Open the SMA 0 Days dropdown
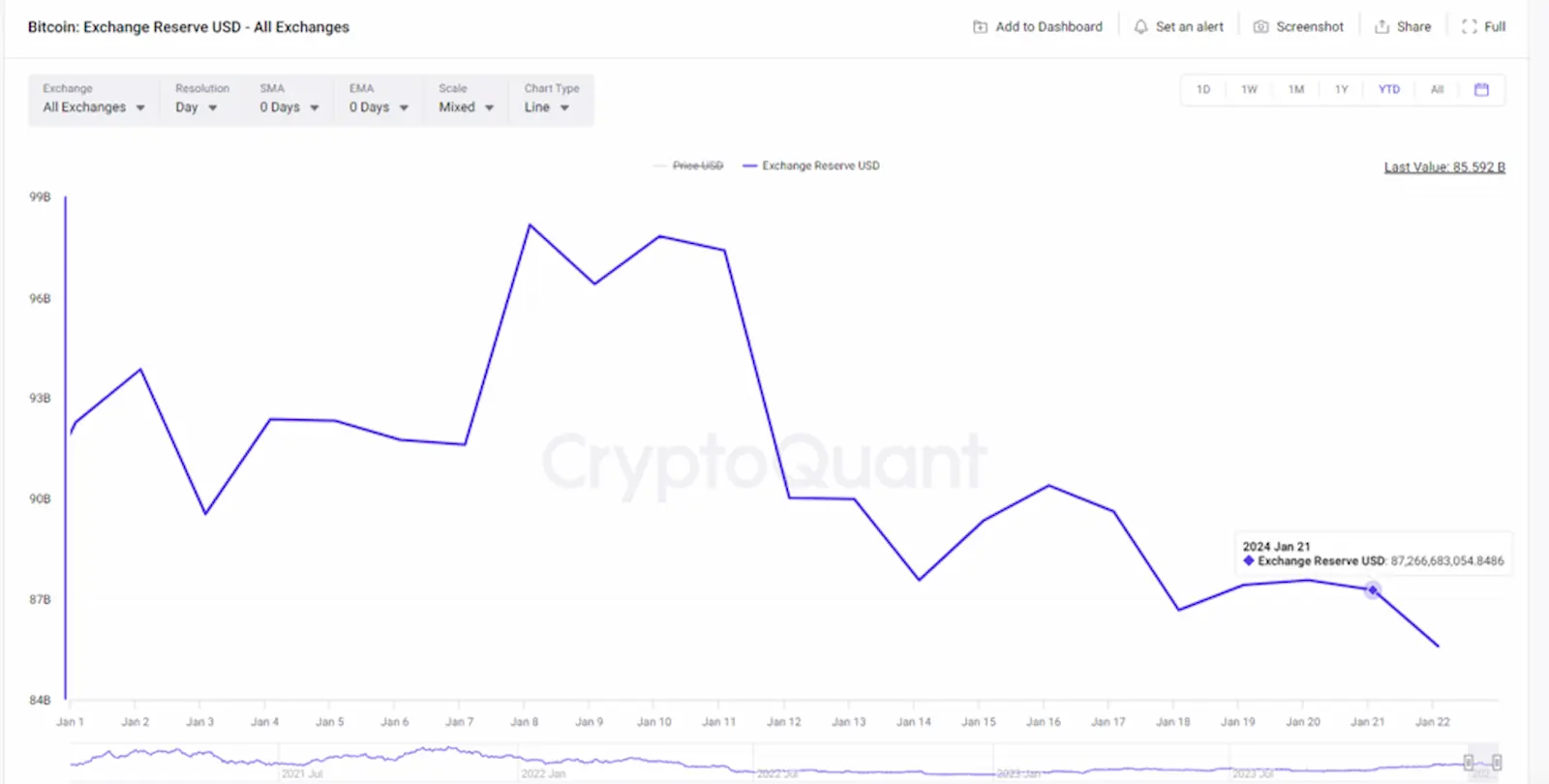Screen dimensions: 1549x784 point(289,107)
